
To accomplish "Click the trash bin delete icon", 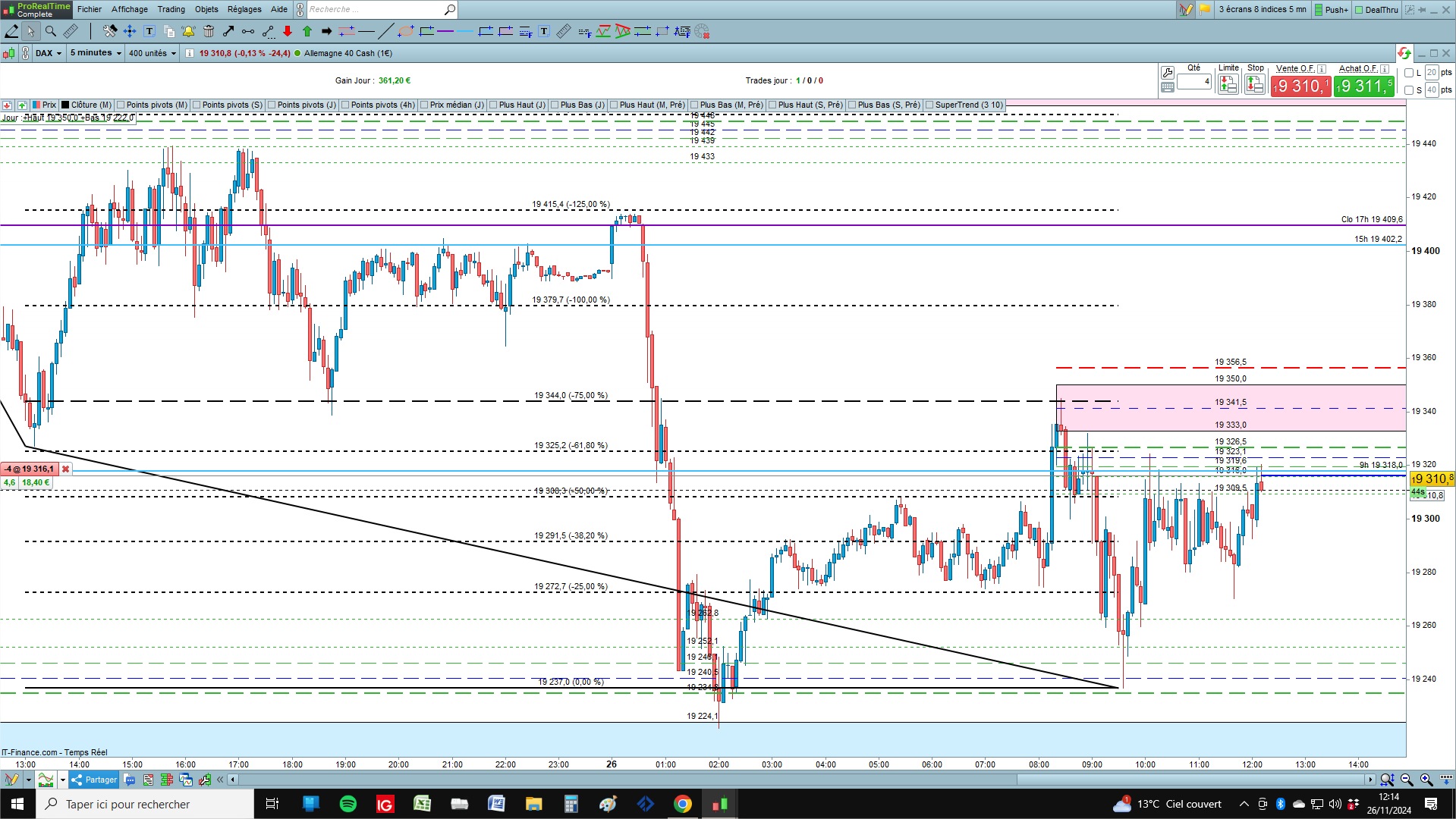I will [x=209, y=31].
